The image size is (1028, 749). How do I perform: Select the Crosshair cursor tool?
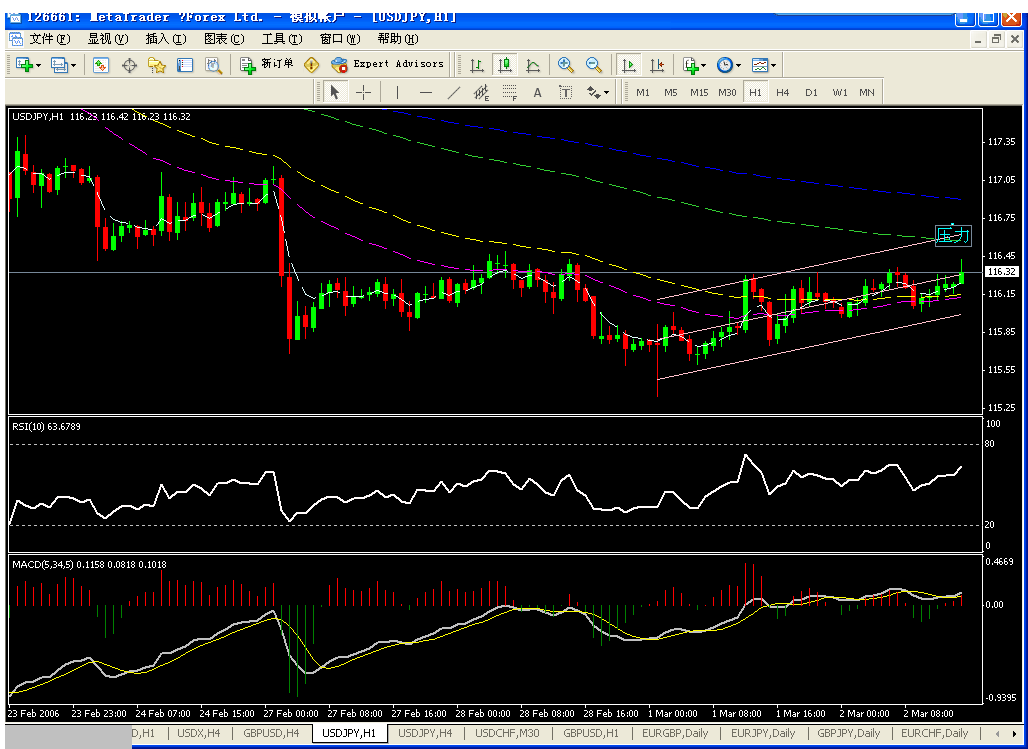363,93
